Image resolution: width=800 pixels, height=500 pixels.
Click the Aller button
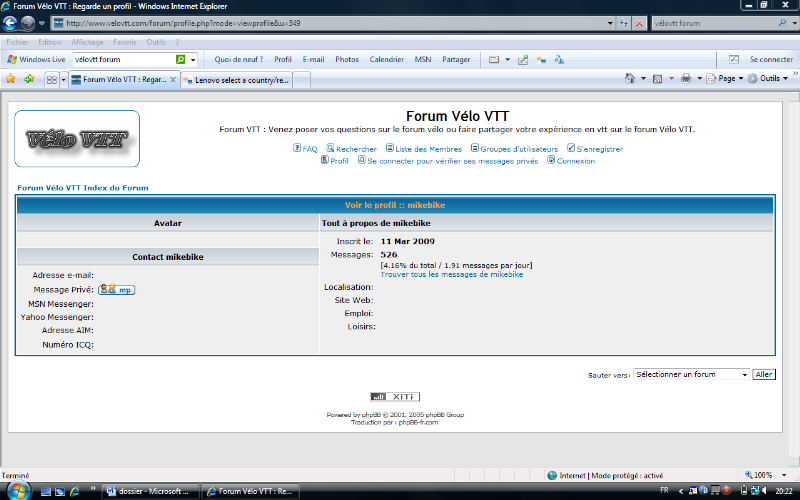point(764,374)
